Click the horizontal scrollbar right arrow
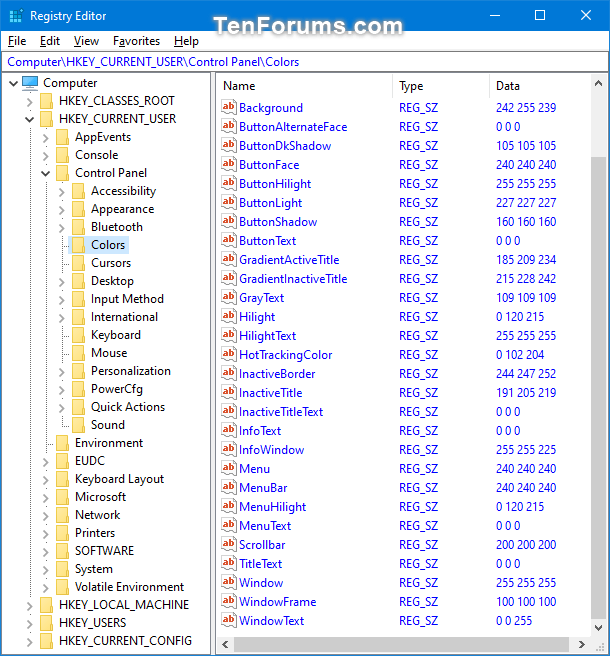The image size is (610, 656). [582, 644]
